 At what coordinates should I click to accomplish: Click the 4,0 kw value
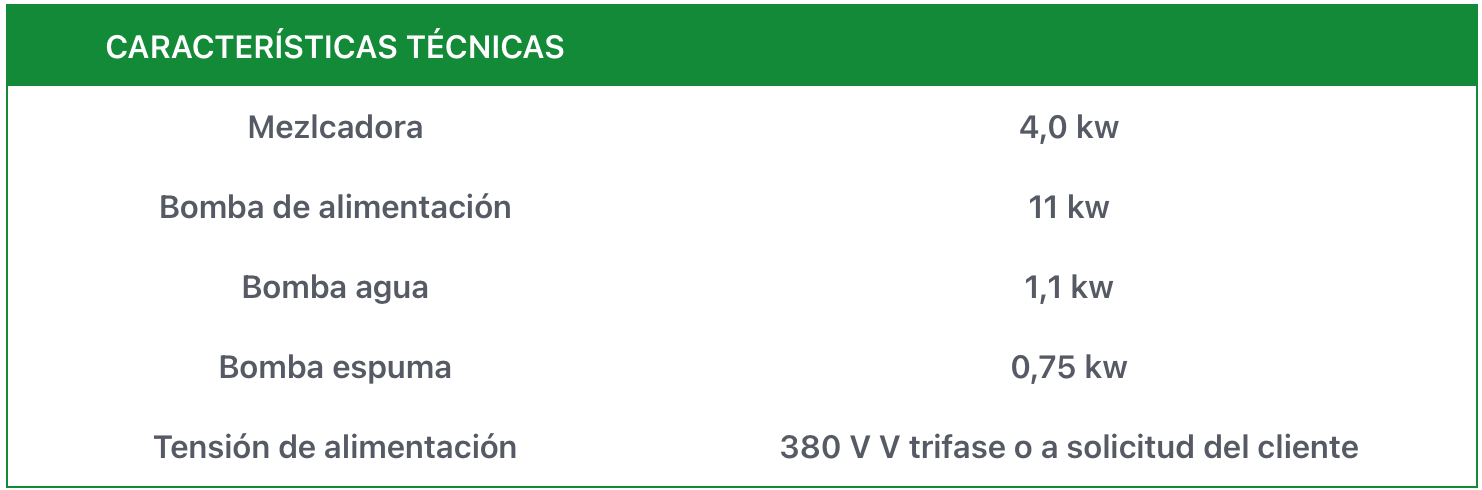click(x=1069, y=128)
